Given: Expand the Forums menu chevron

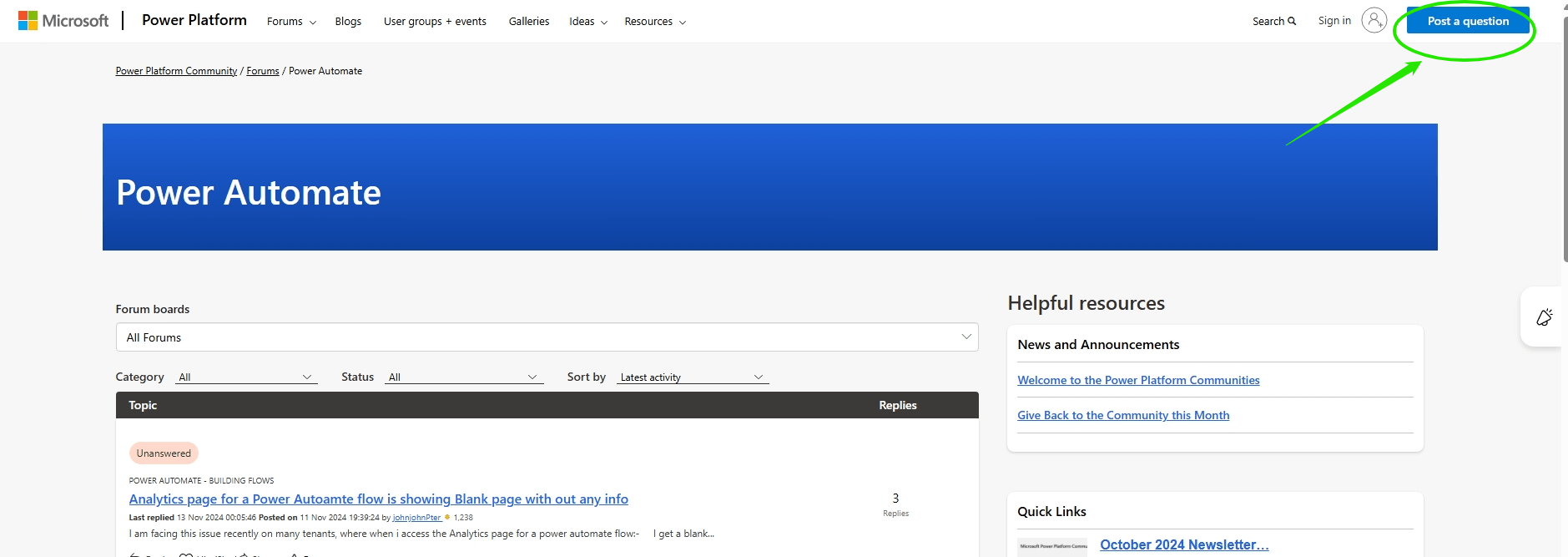Looking at the screenshot, I should tap(313, 23).
